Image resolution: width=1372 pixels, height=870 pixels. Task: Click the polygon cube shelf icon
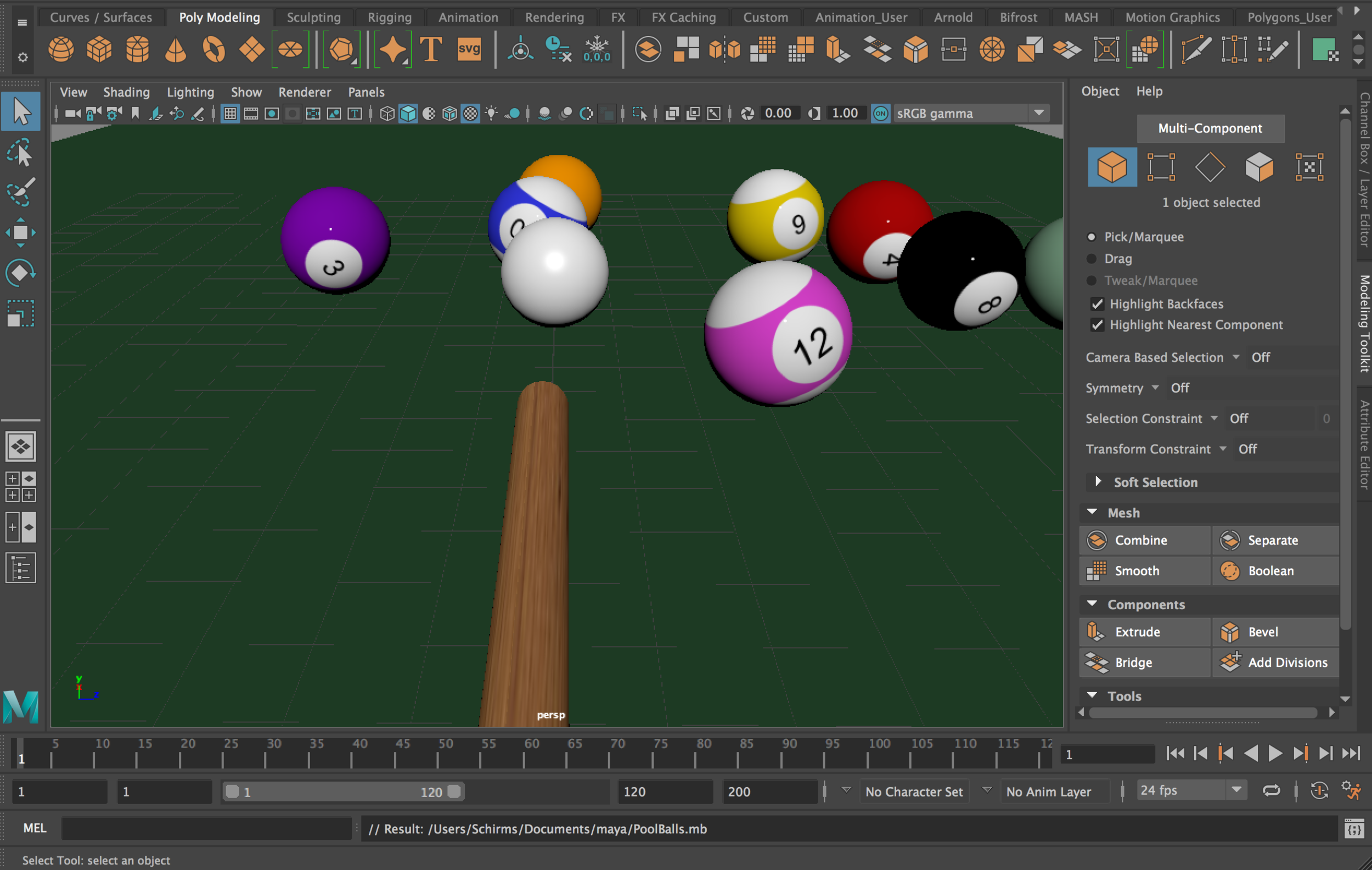click(x=99, y=49)
